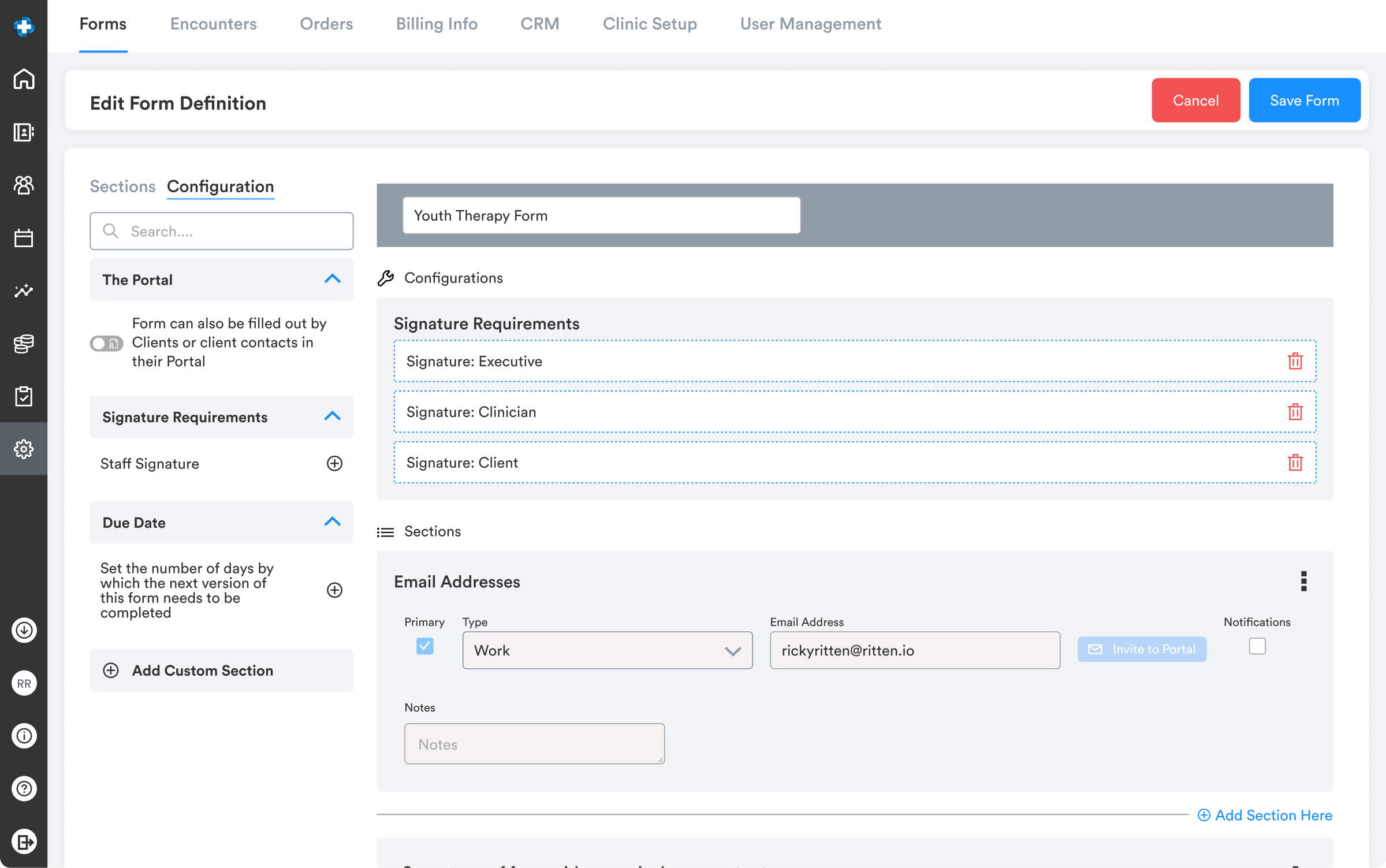Image resolution: width=1386 pixels, height=868 pixels.
Task: Click the logout icon in sidebar
Action: click(24, 841)
